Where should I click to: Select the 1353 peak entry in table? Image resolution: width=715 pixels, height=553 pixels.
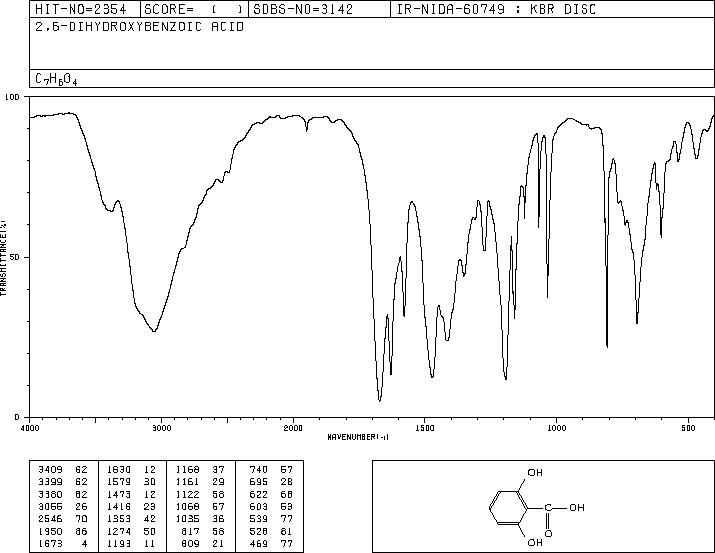(x=132, y=519)
